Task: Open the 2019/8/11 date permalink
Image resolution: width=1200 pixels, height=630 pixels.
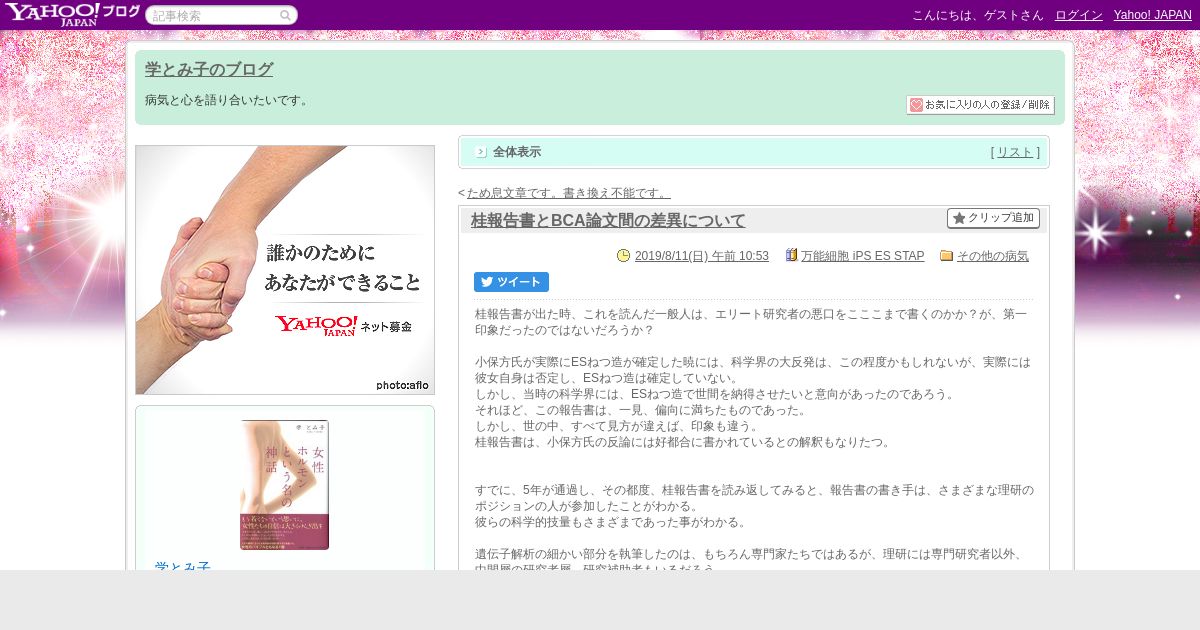Action: 702,256
